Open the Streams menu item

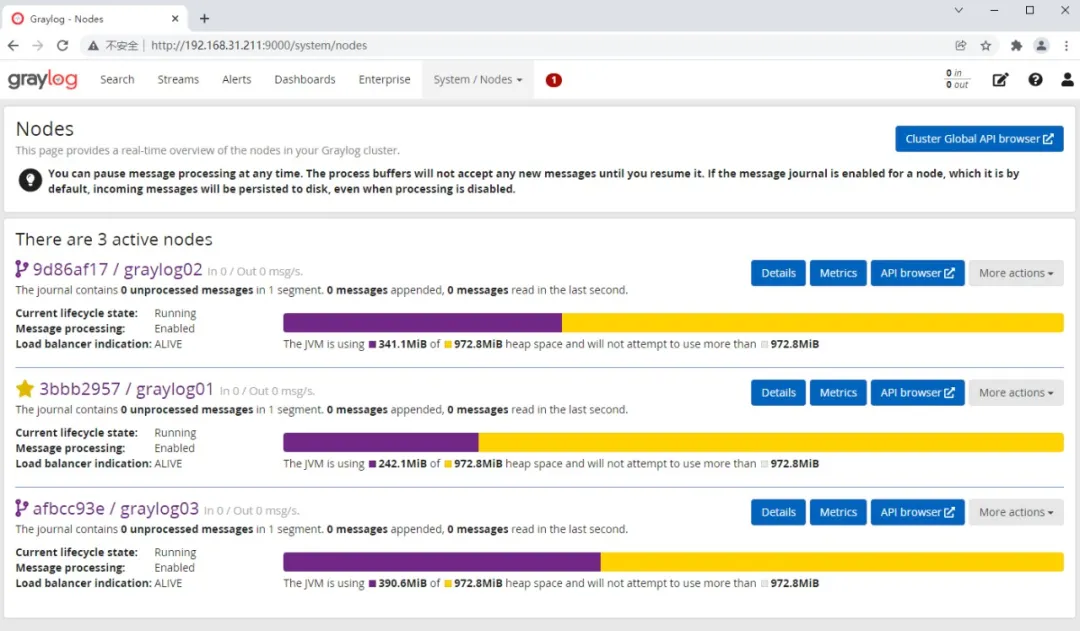tap(178, 80)
